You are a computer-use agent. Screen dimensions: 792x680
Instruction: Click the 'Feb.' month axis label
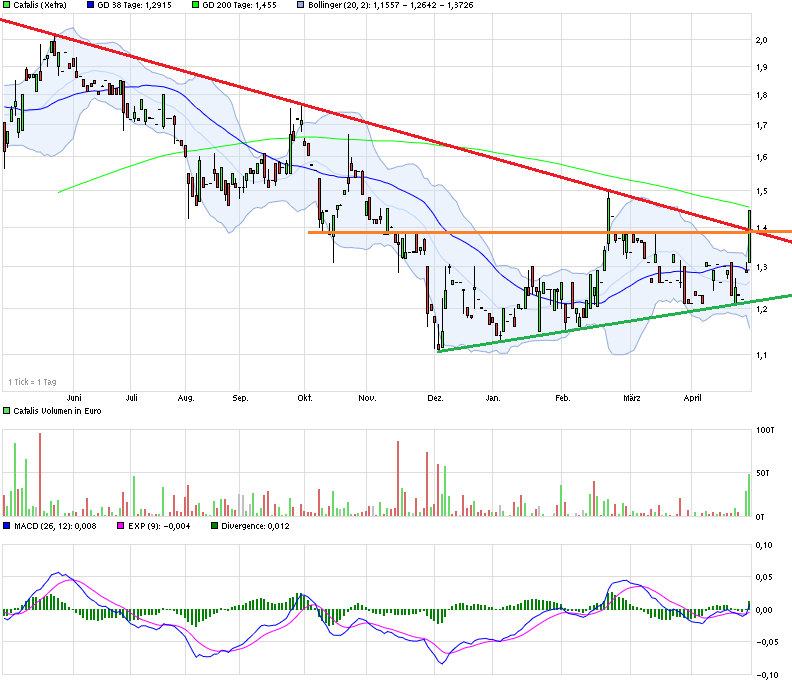(563, 398)
